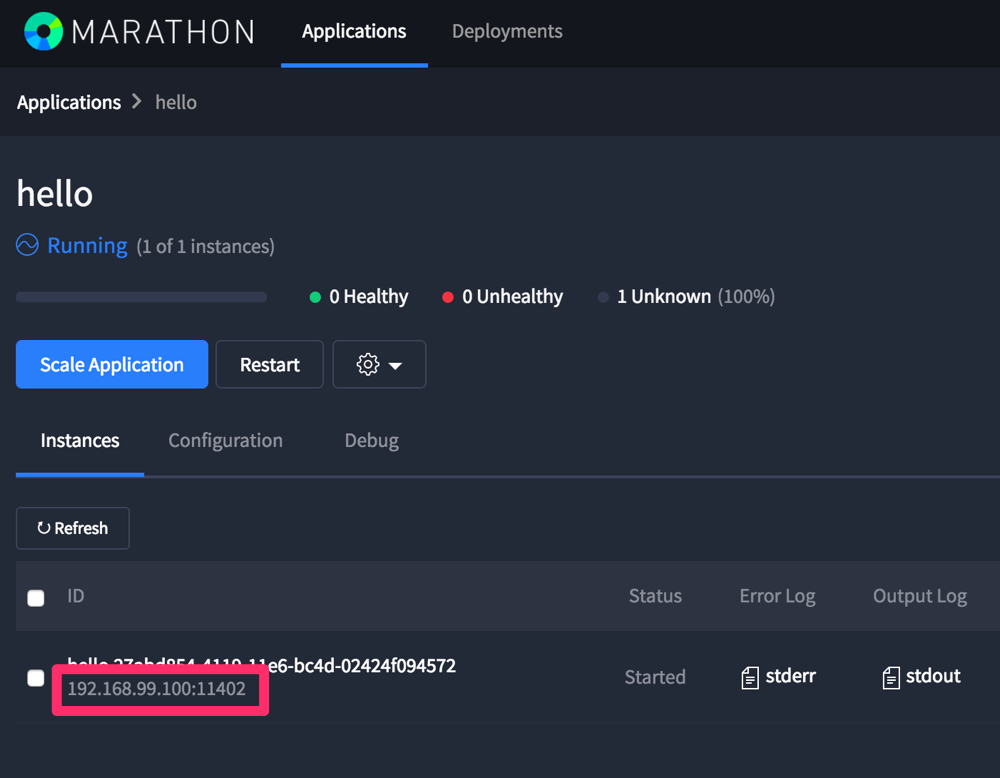Switch to the Debug tab
The image size is (1000, 778).
tap(372, 441)
